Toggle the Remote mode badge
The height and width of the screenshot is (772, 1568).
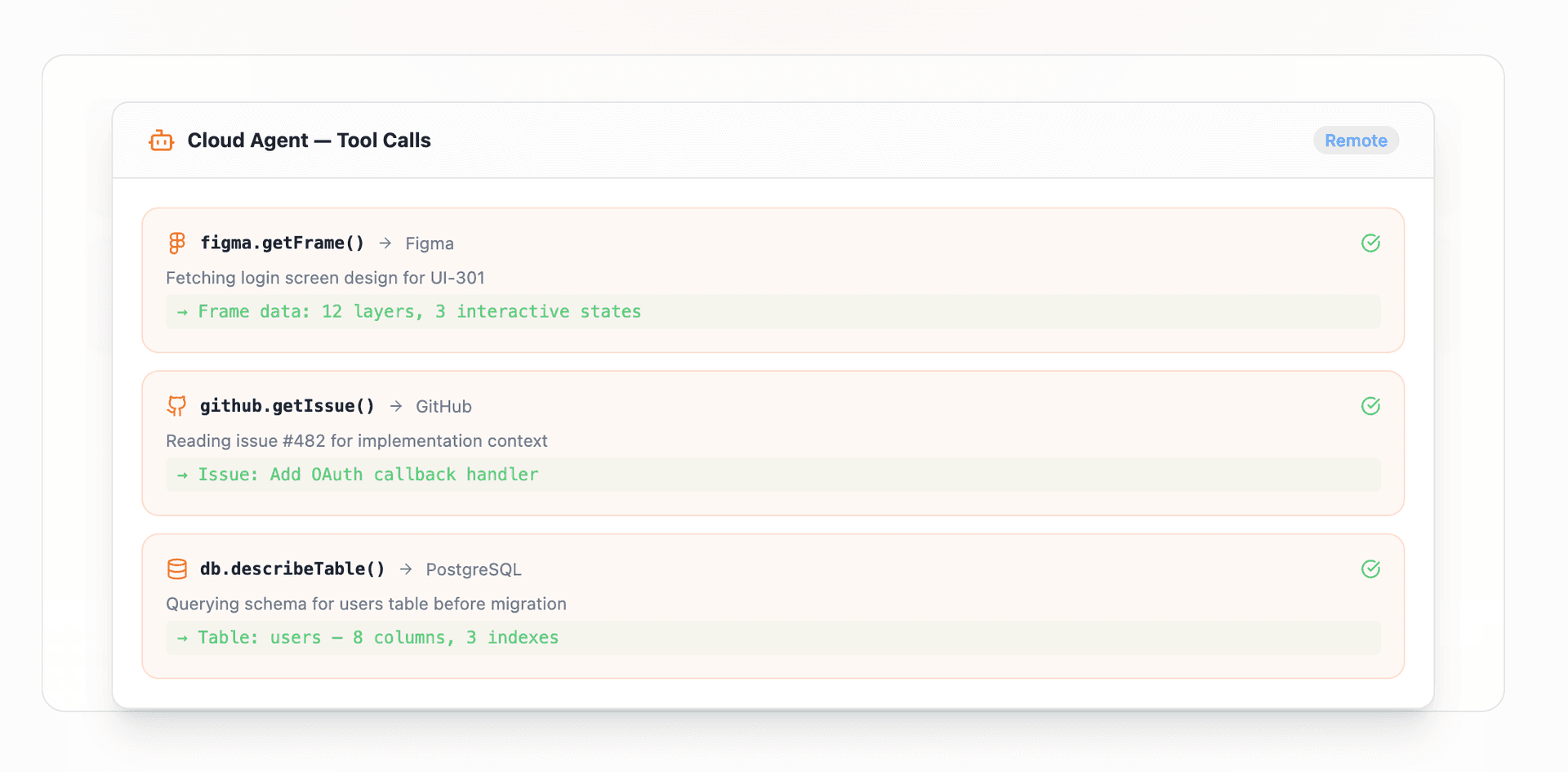pos(1356,140)
